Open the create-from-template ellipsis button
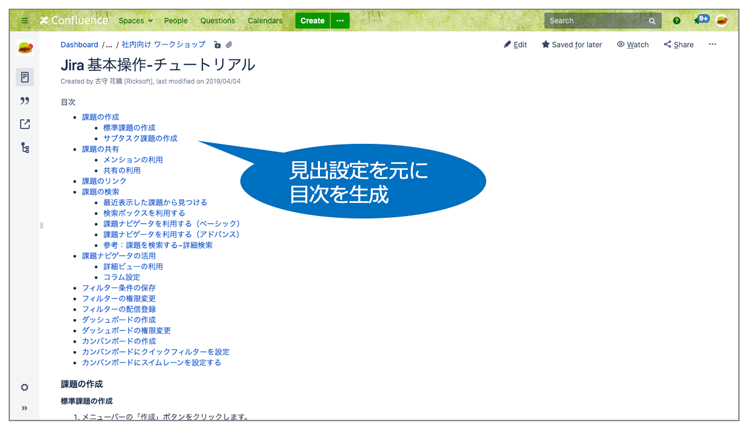 tap(340, 21)
